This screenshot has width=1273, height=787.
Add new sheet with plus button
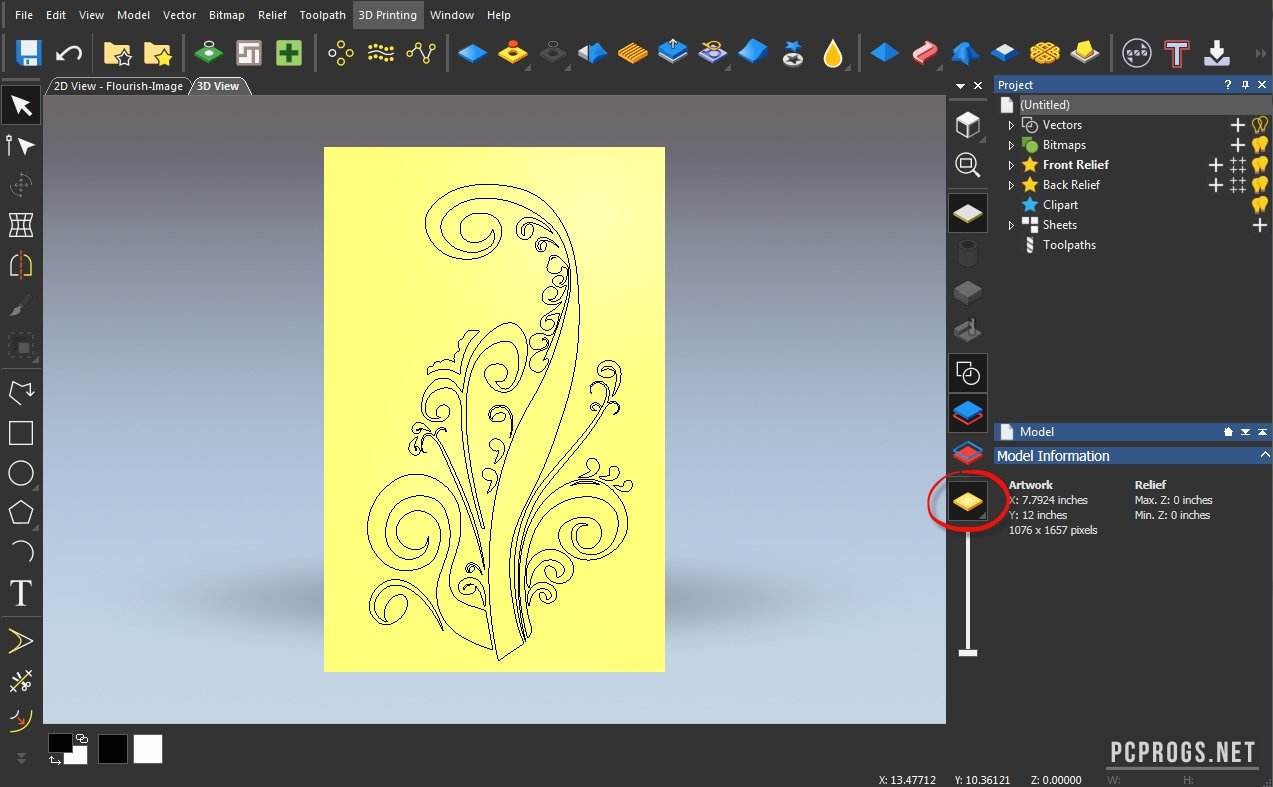coord(1260,225)
